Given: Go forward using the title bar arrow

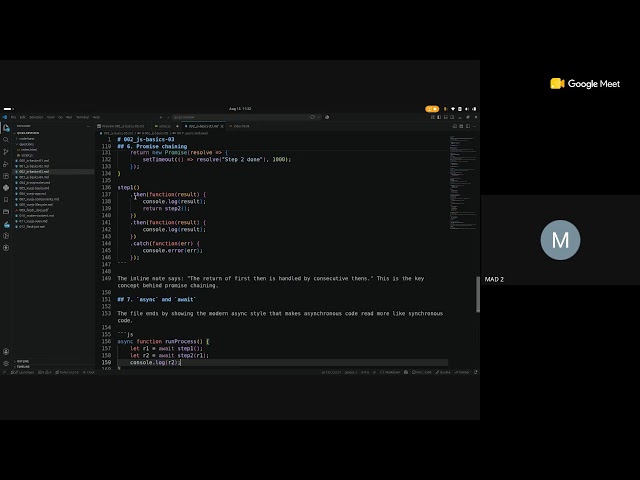Looking at the screenshot, I should (x=167, y=117).
